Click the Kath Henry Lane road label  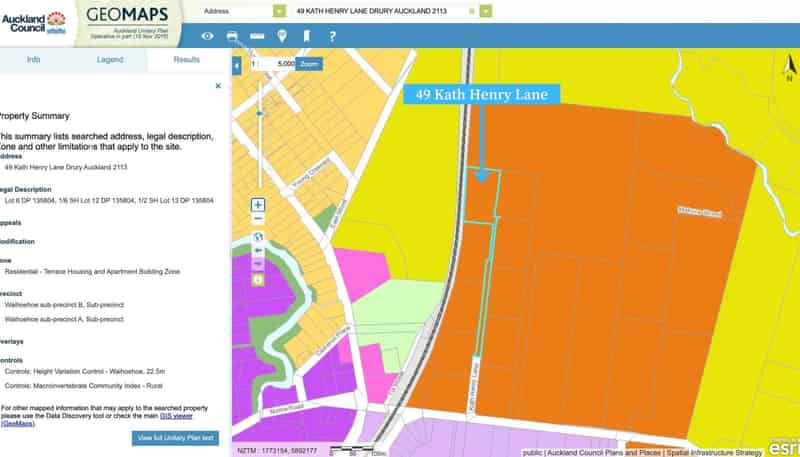coord(473,389)
